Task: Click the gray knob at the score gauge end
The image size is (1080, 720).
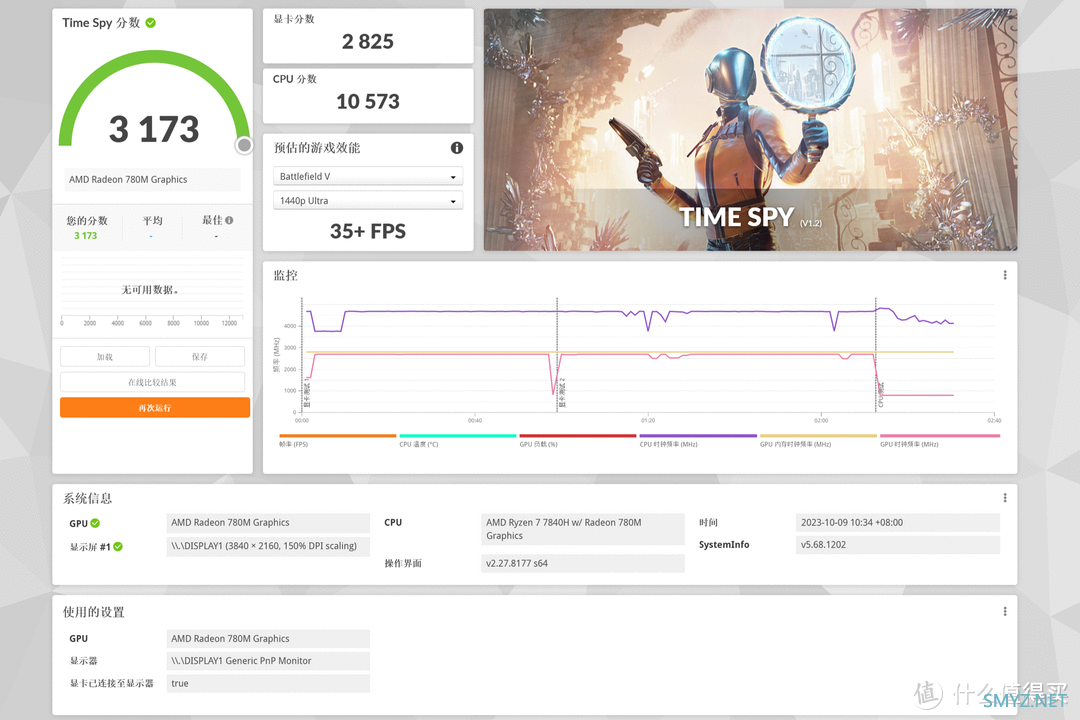Action: pos(244,145)
